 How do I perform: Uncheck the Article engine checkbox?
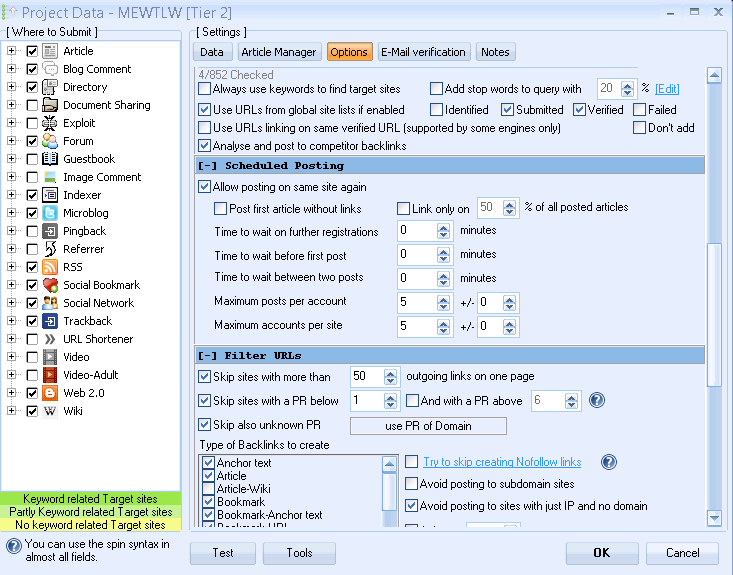[32, 51]
